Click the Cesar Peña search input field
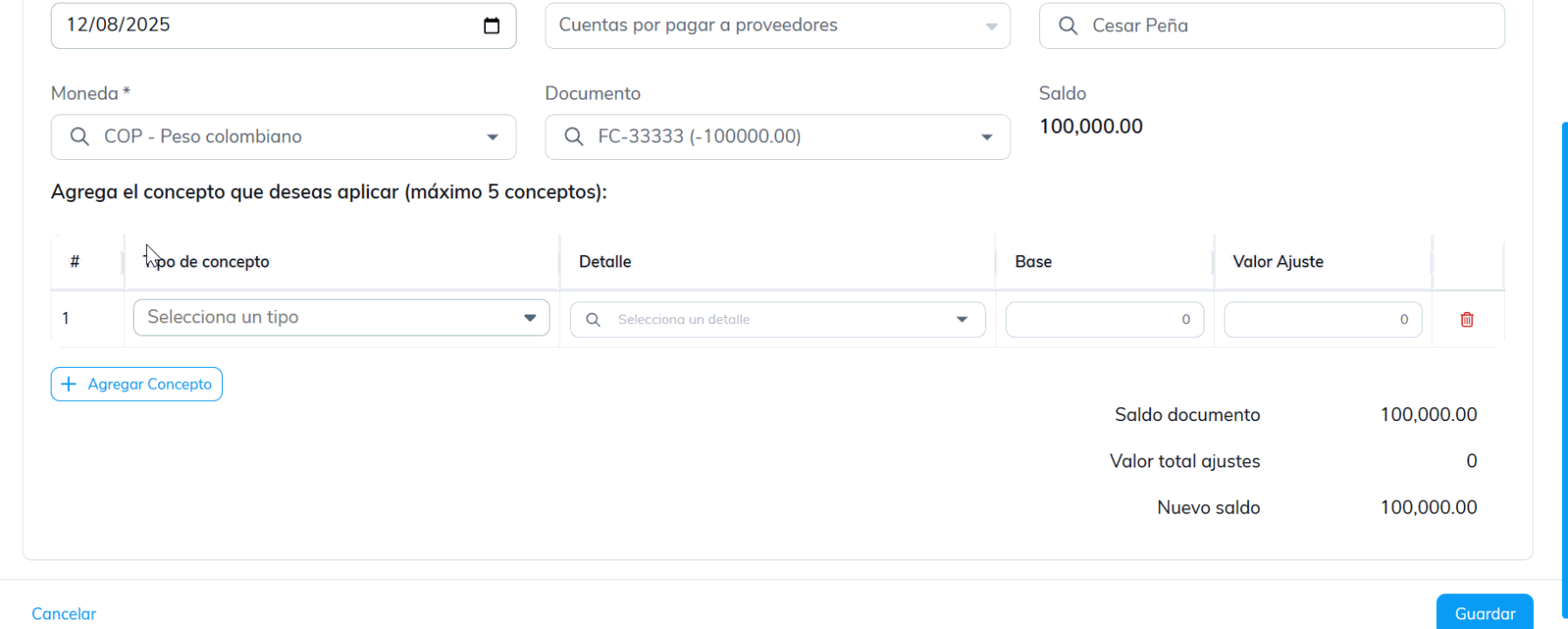This screenshot has height=629, width=1568. (x=1285, y=26)
